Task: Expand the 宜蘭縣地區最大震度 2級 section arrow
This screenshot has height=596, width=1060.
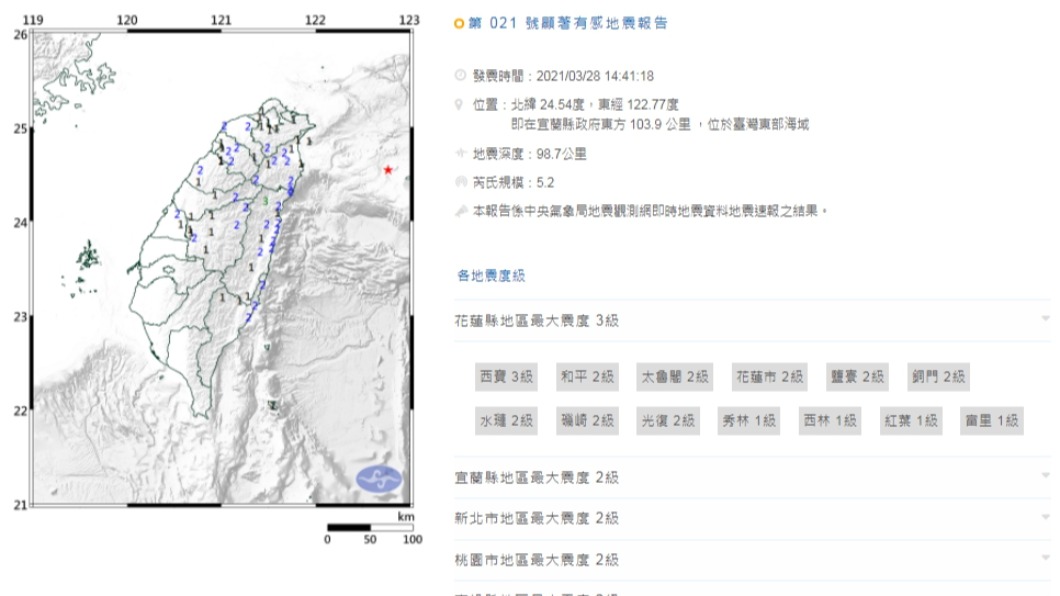Action: pyautogui.click(x=1045, y=476)
